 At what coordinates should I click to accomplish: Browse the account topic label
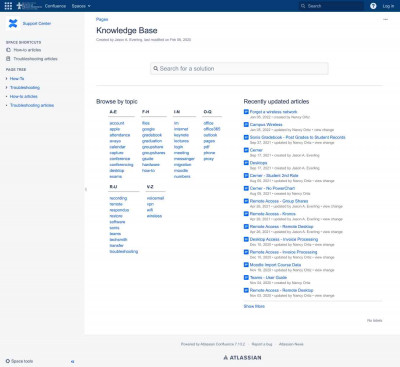pos(117,123)
